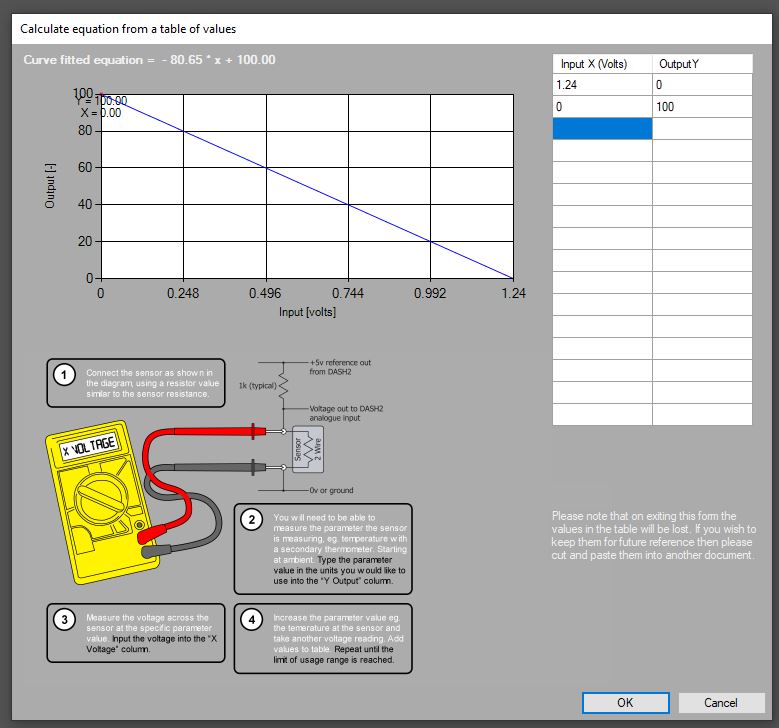Click the step 1 number circle
Screen dimensions: 779x728
click(x=65, y=376)
